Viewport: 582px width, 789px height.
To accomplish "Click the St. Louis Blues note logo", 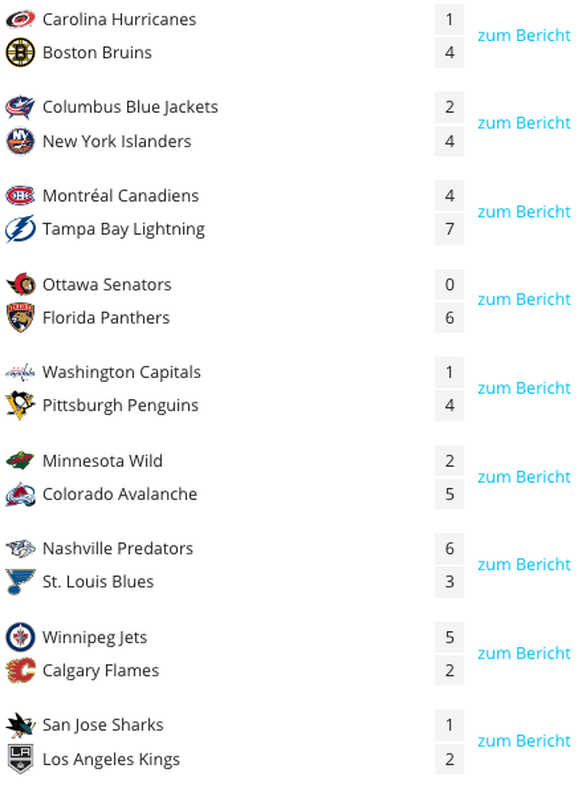I will [20, 582].
